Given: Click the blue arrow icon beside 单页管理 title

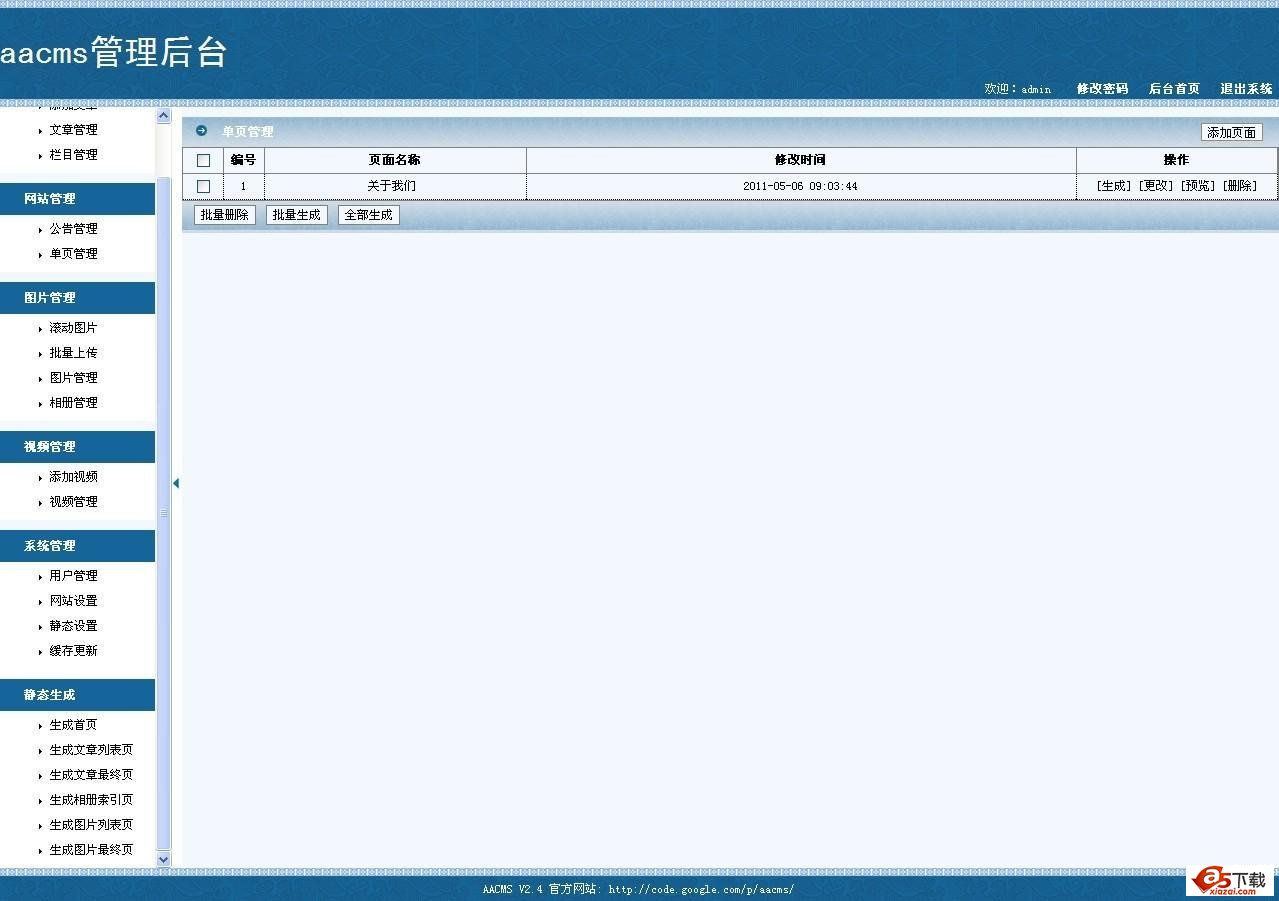Looking at the screenshot, I should tap(201, 131).
